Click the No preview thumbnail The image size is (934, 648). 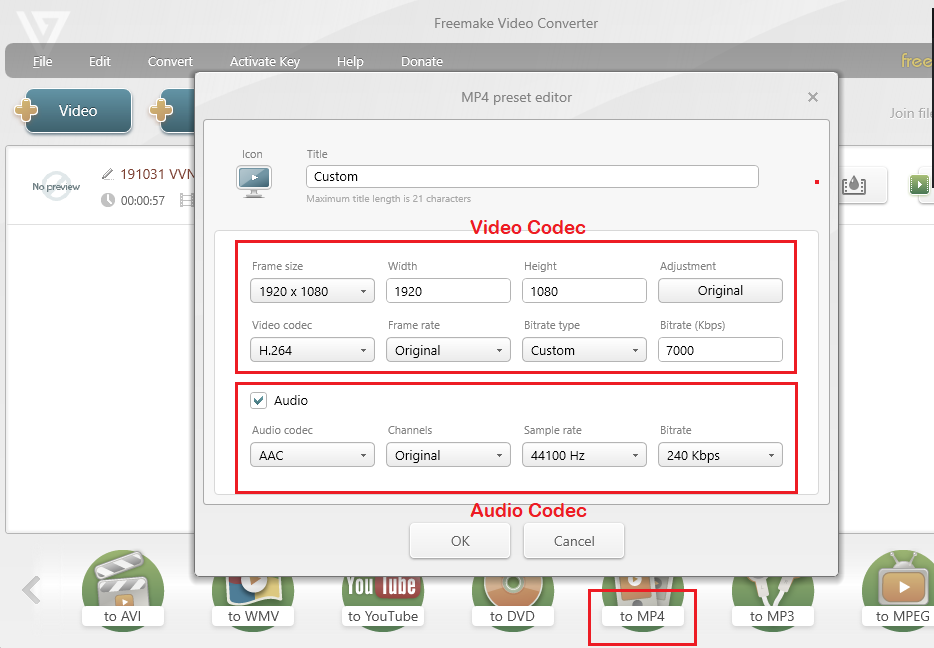tap(56, 186)
